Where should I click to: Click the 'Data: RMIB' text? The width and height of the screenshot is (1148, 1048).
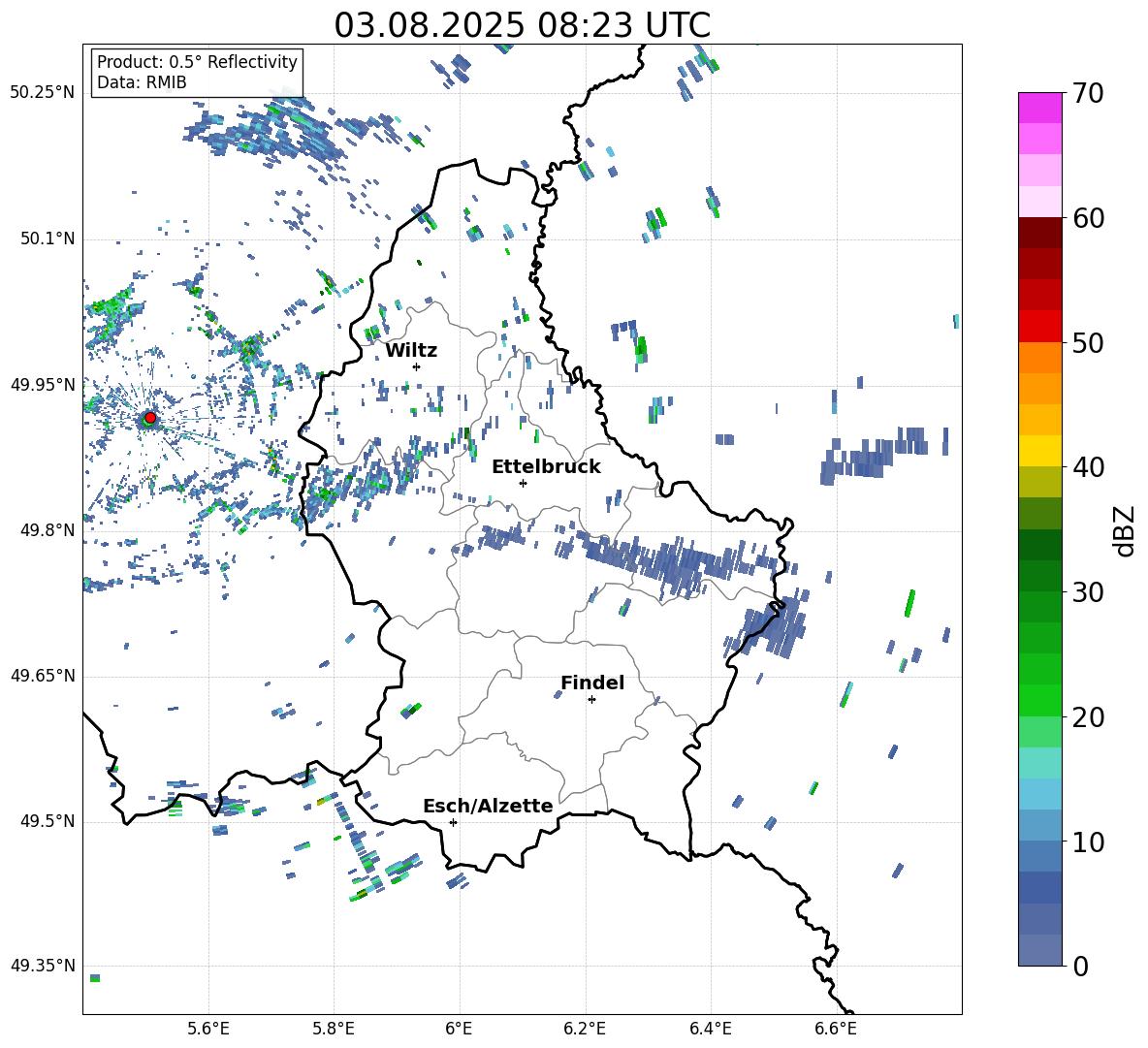point(142,82)
